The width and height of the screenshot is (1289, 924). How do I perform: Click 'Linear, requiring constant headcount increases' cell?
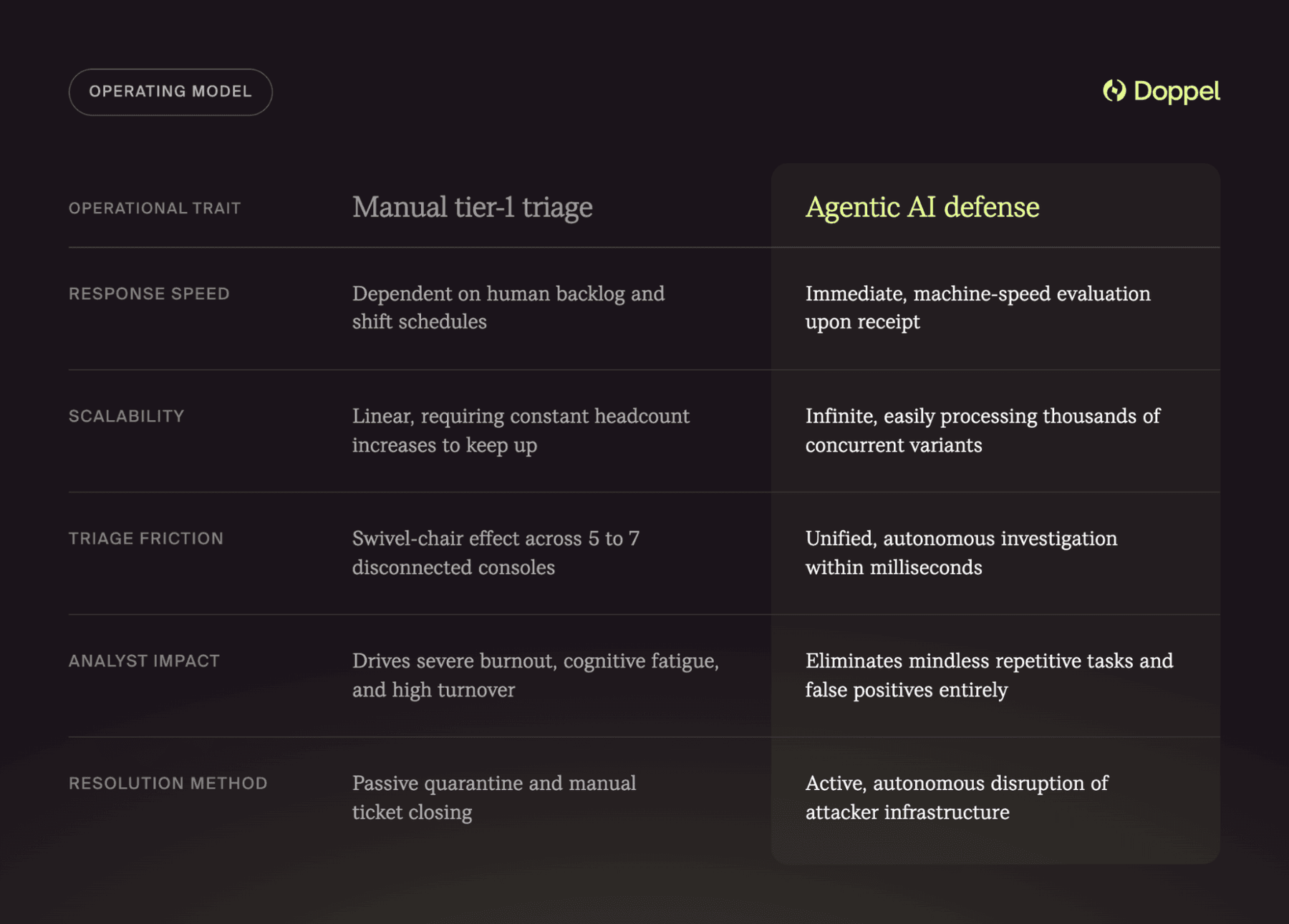point(521,430)
